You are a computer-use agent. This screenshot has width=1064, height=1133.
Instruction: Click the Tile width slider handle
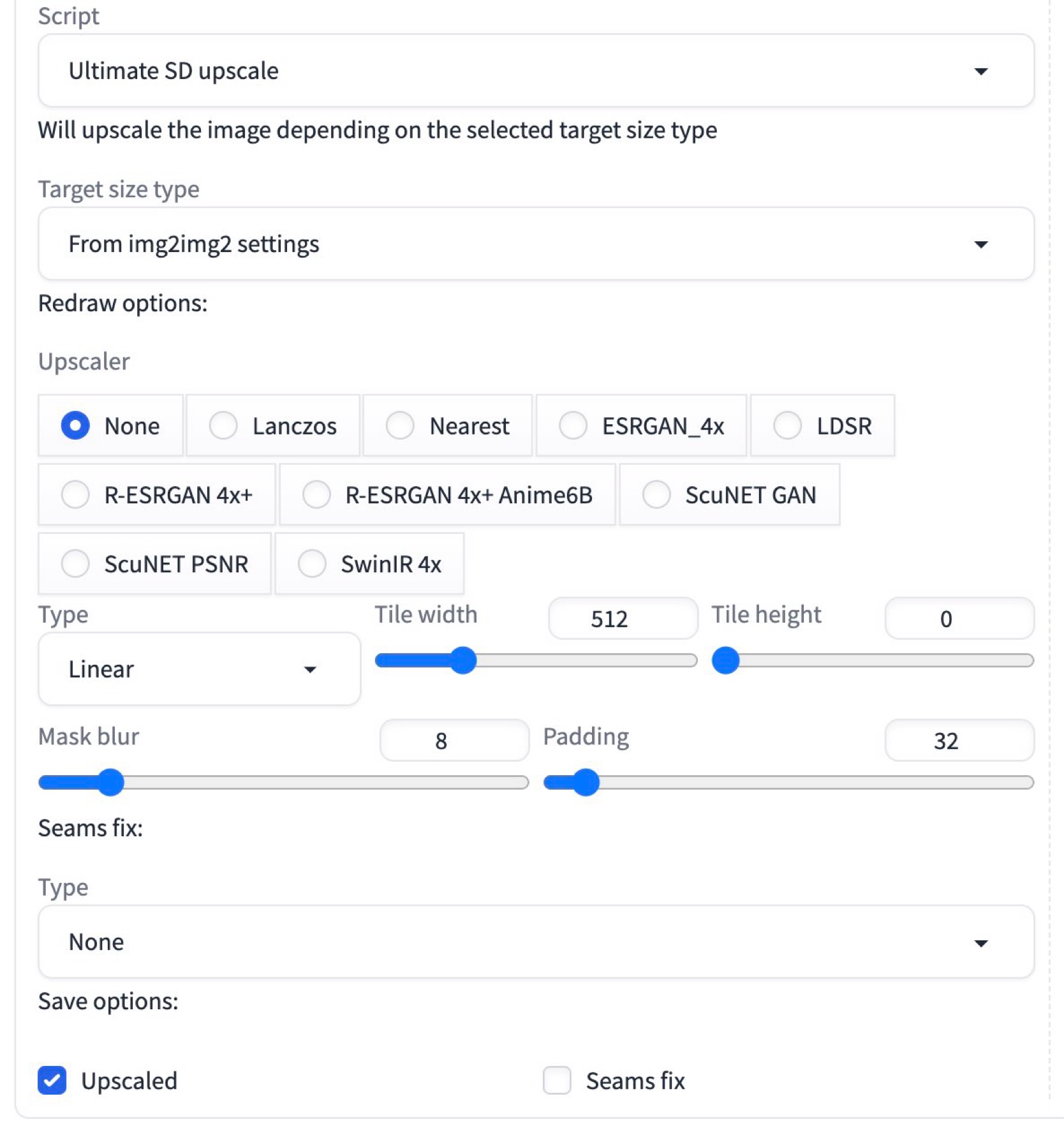[464, 660]
